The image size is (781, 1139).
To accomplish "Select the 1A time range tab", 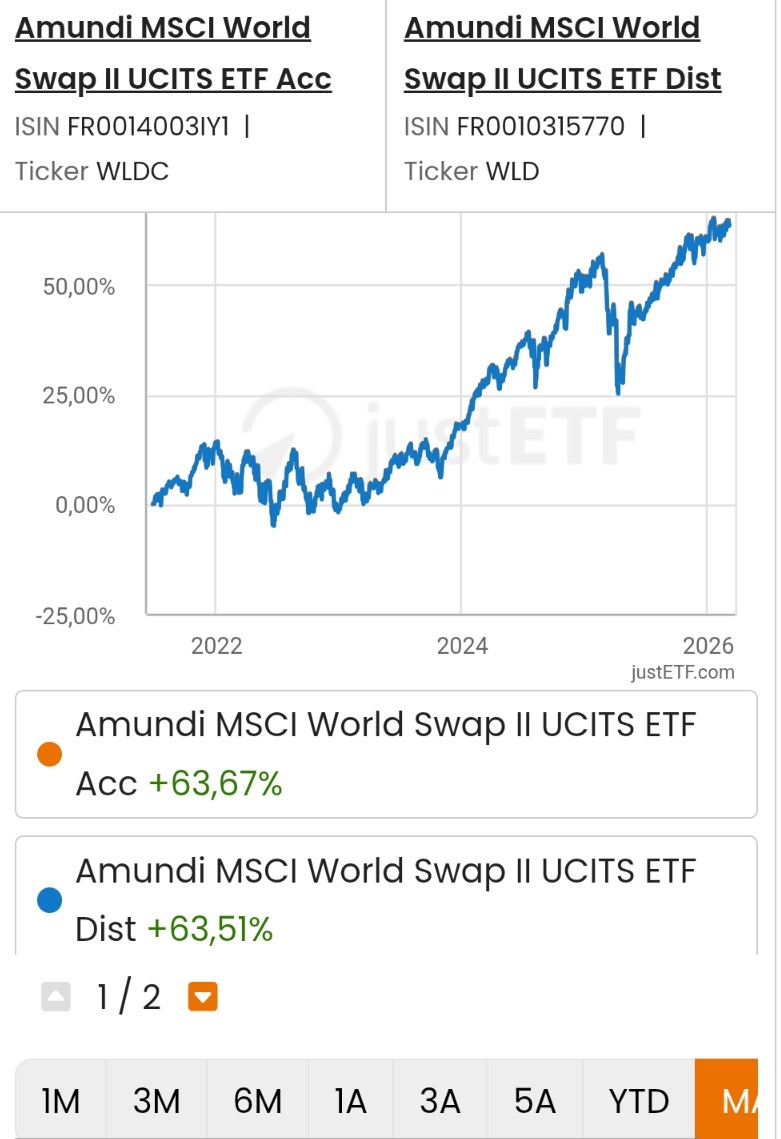I will coord(350,1100).
